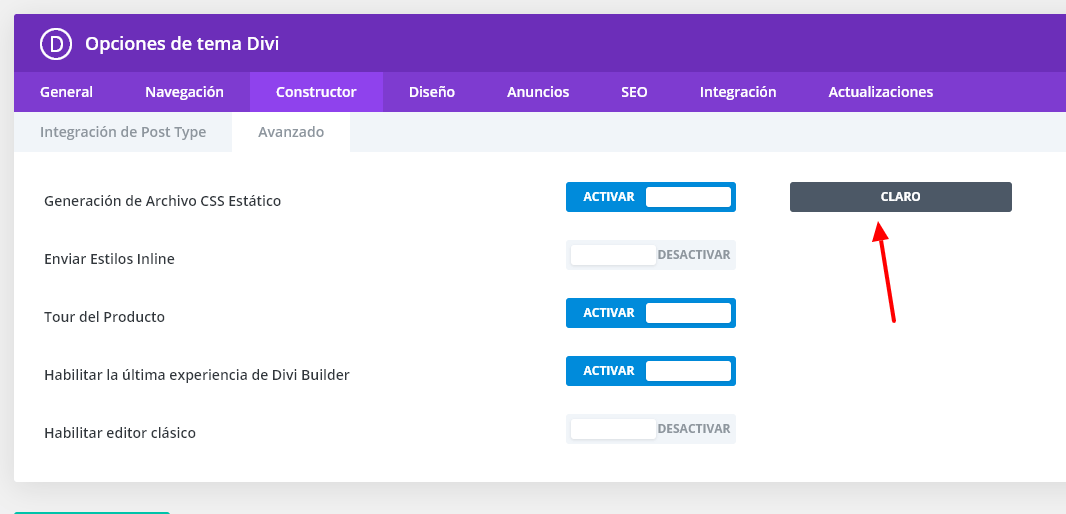Viewport: 1066px width, 514px height.
Task: Click the Opciones de tema Divi title
Action: 182,44
